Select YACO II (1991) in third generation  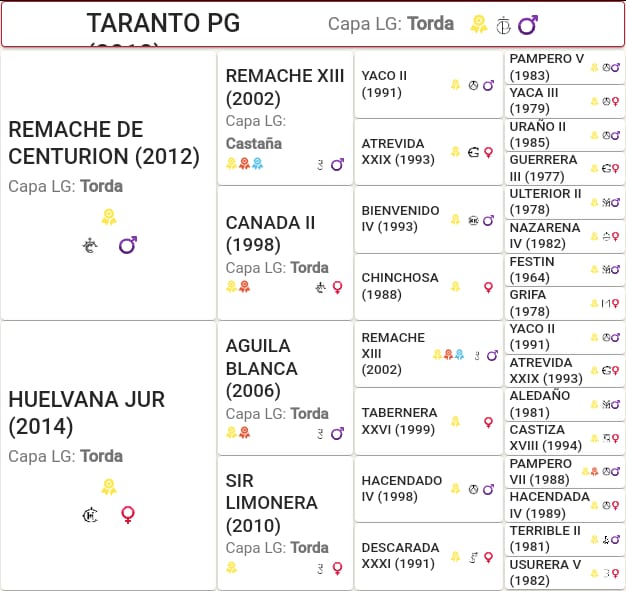click(x=428, y=84)
